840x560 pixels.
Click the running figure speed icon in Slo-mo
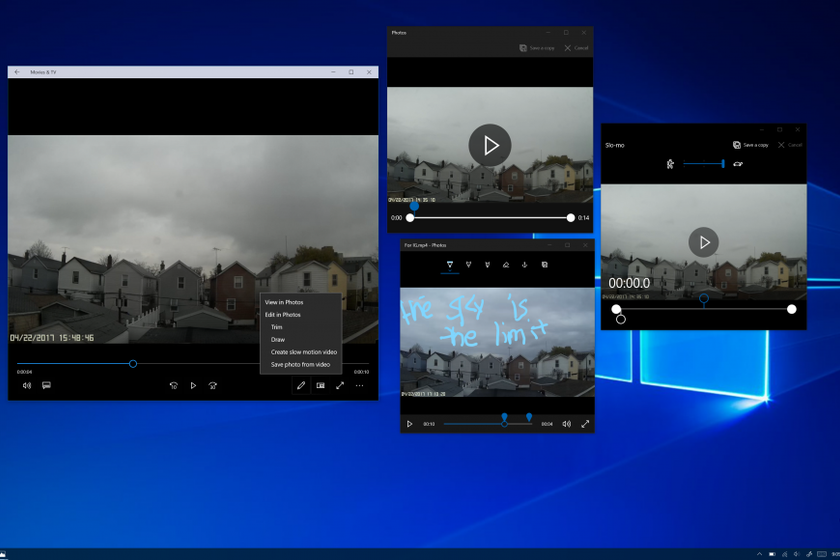(670, 164)
